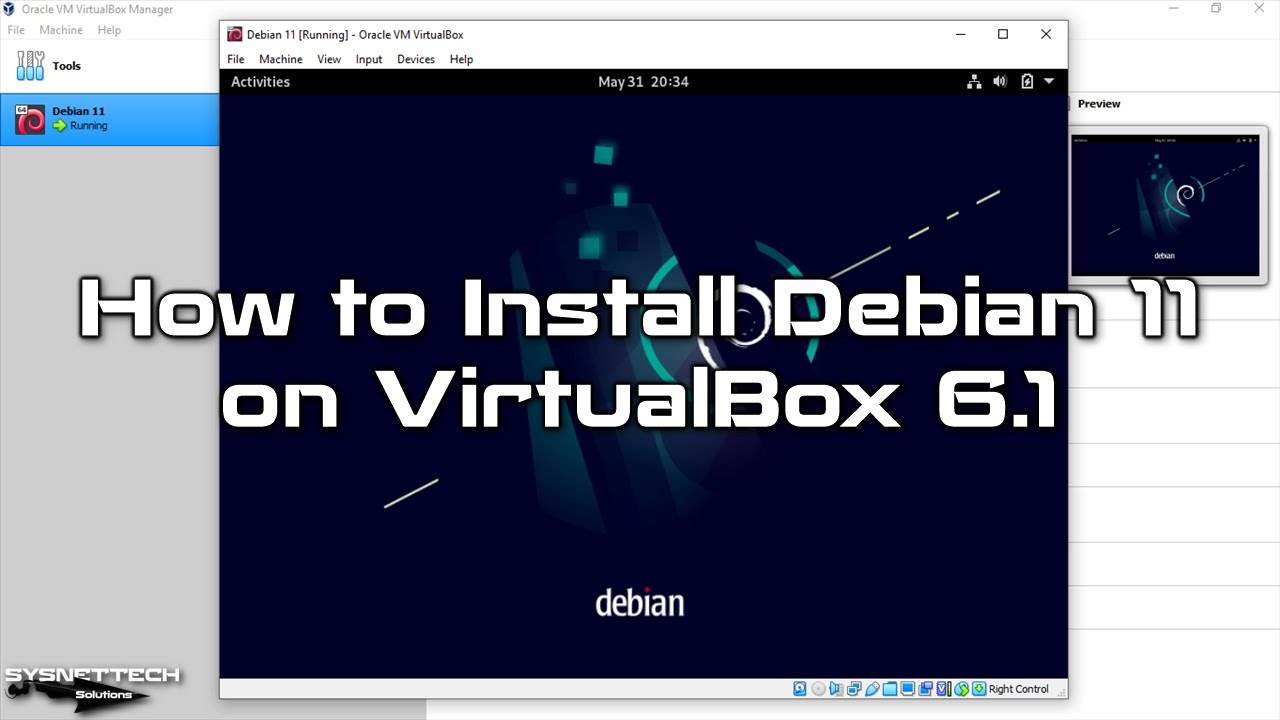
Task: Minimize the Debian 11 VM window
Action: coord(960,34)
